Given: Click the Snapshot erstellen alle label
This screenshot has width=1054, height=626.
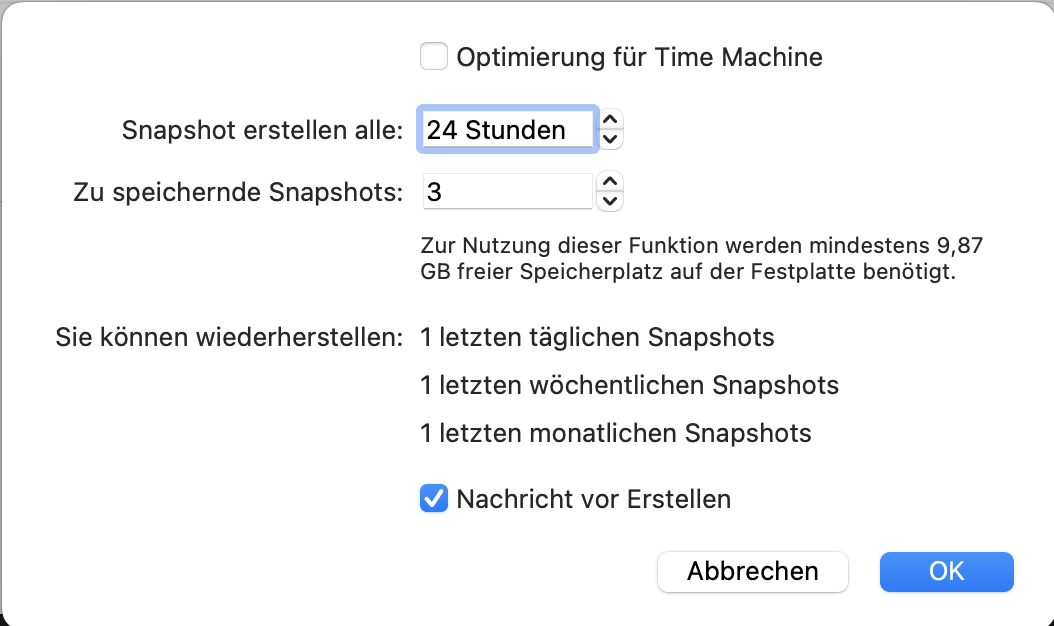Looking at the screenshot, I should 262,130.
